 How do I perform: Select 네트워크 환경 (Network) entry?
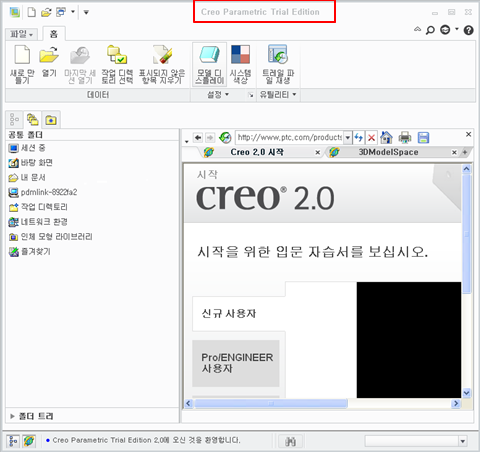38,222
